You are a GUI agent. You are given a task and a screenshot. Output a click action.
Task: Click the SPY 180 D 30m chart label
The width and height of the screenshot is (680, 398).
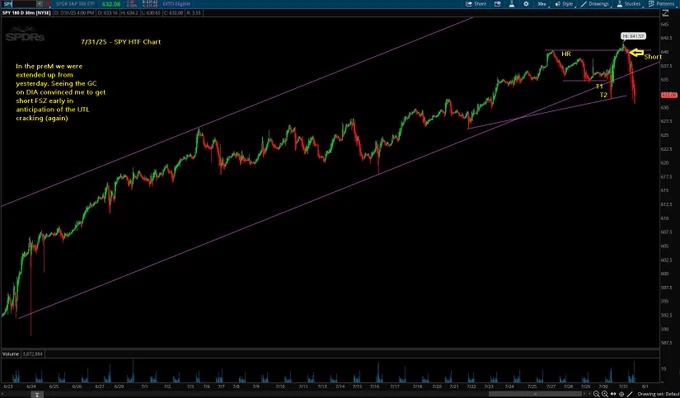point(26,13)
